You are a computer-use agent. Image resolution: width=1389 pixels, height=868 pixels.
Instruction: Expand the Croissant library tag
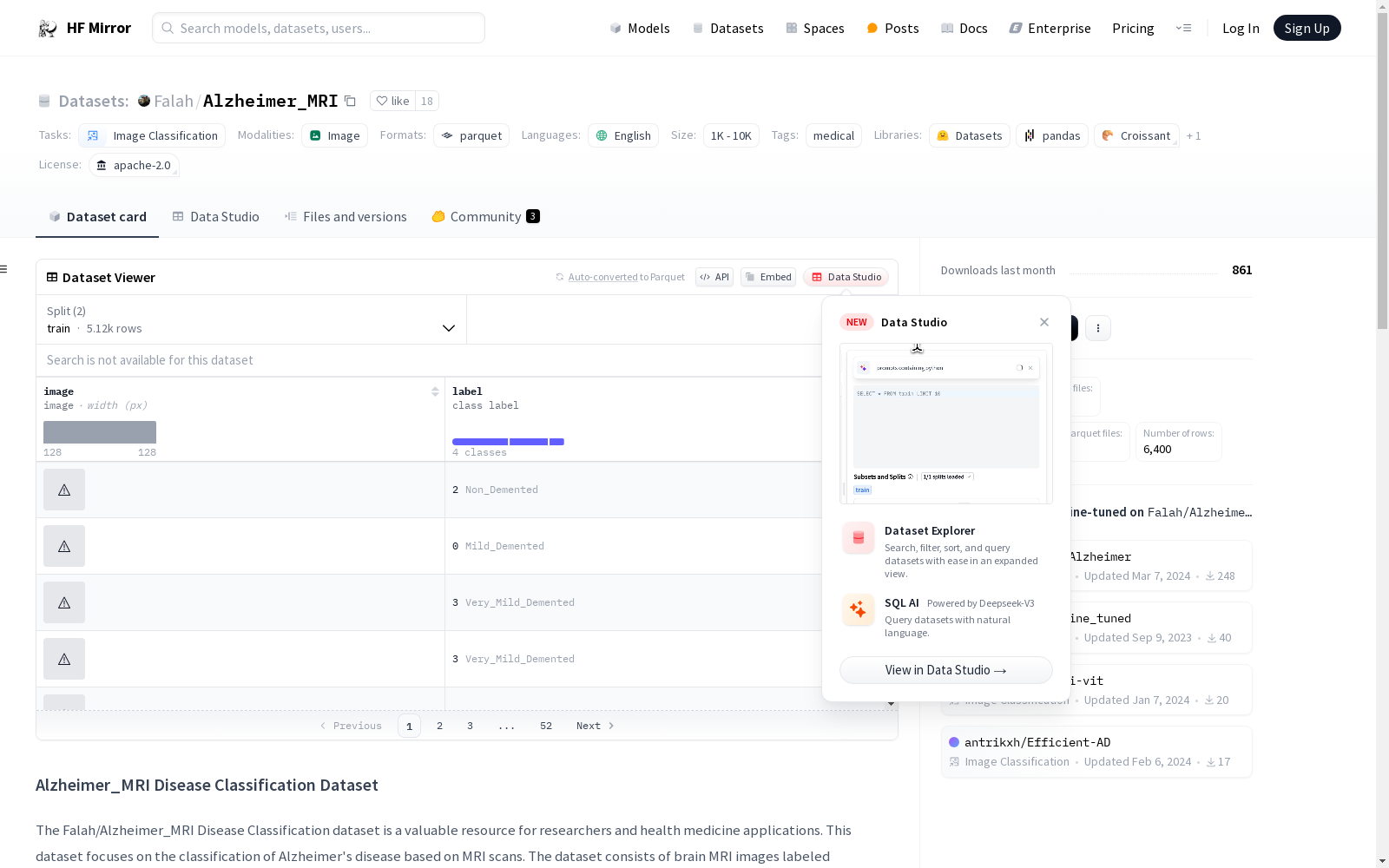[x=1136, y=135]
